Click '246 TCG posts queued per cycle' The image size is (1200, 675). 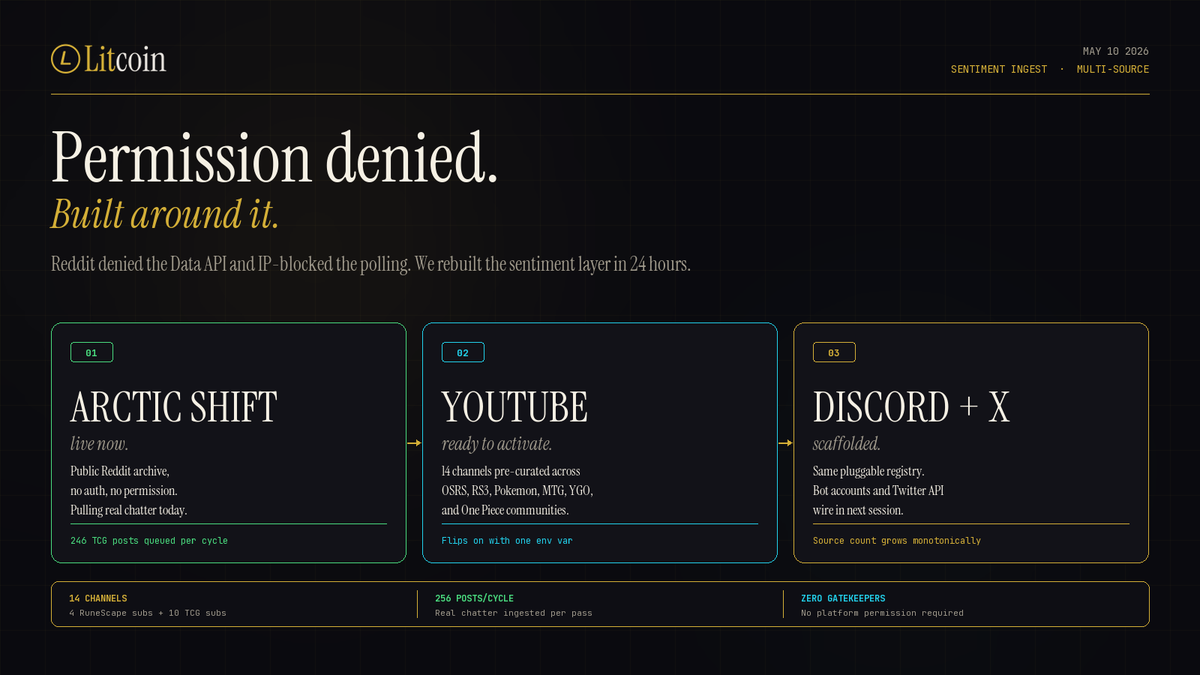150,541
